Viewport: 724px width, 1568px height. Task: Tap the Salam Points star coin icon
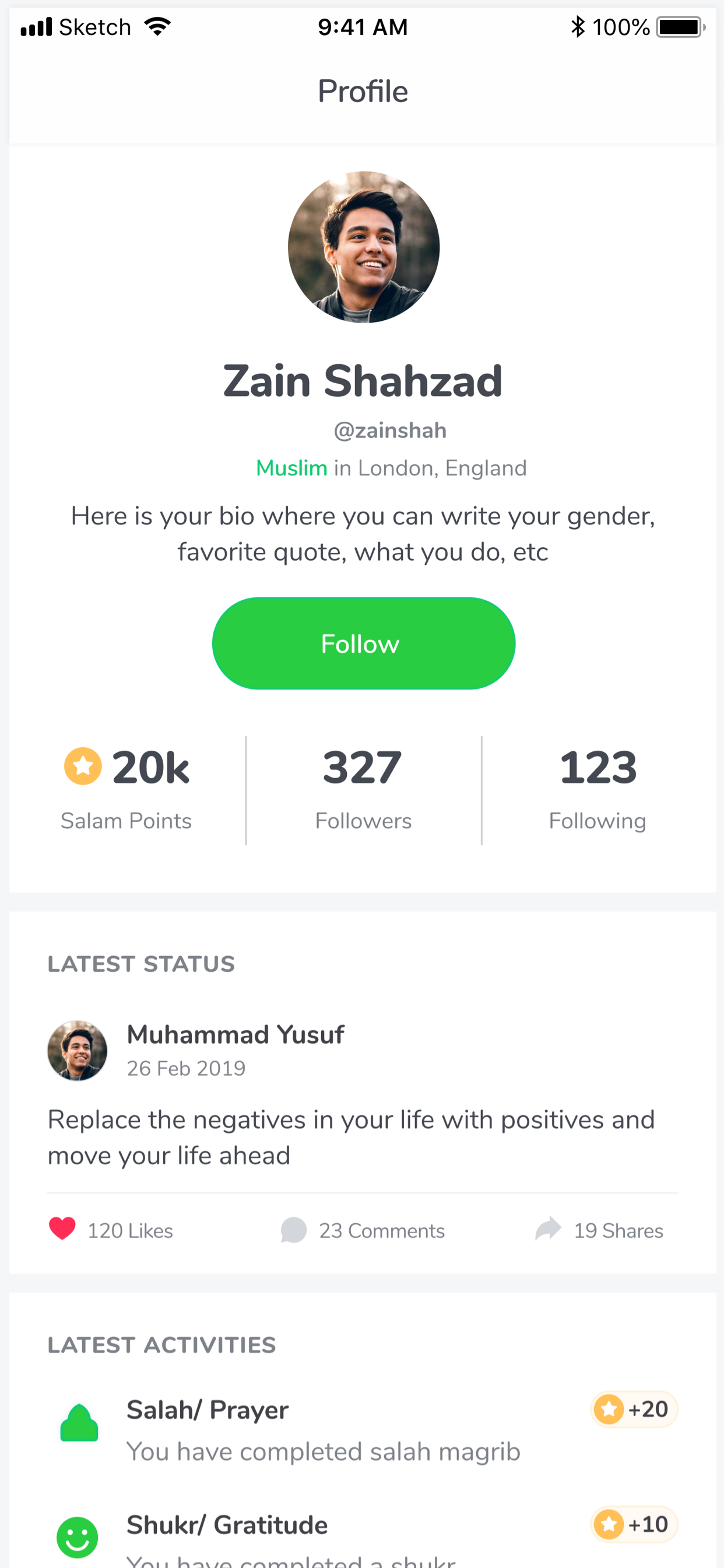(x=83, y=766)
